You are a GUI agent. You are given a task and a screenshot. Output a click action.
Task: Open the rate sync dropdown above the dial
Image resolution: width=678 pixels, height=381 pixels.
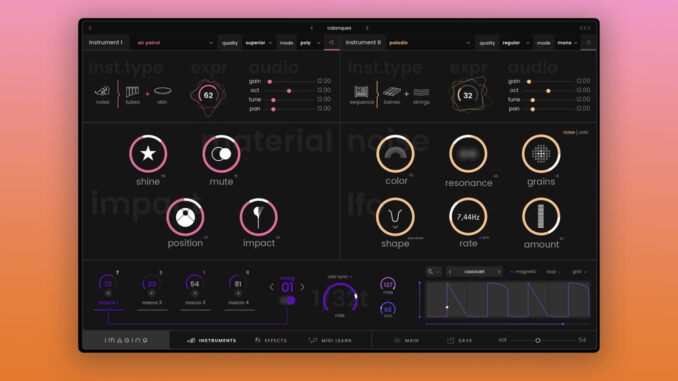click(x=339, y=276)
